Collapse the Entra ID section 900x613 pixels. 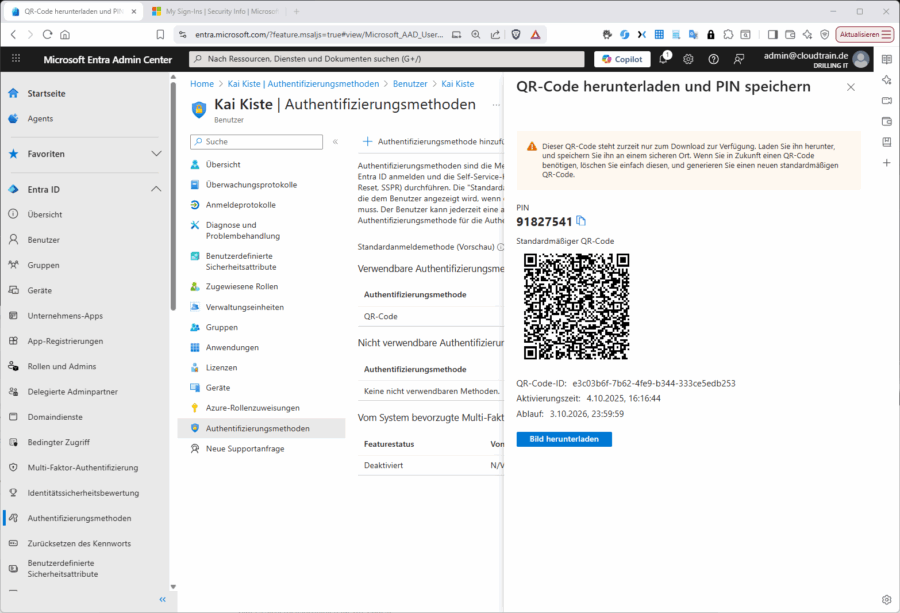pos(156,189)
